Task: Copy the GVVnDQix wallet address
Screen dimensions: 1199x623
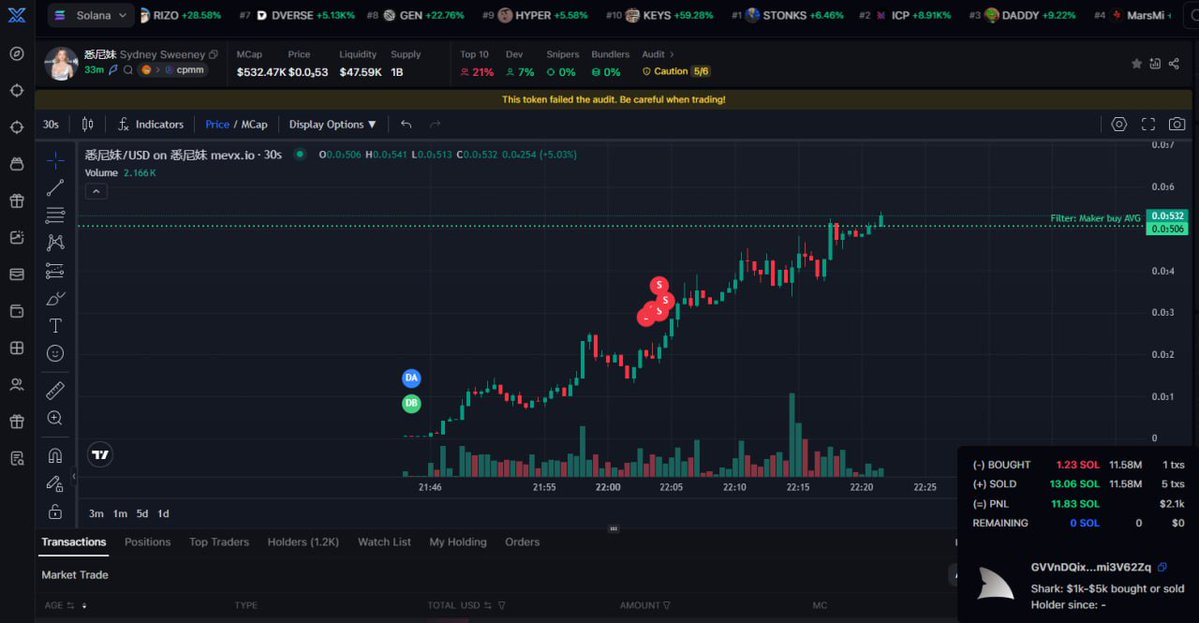Action: pyautogui.click(x=1162, y=567)
